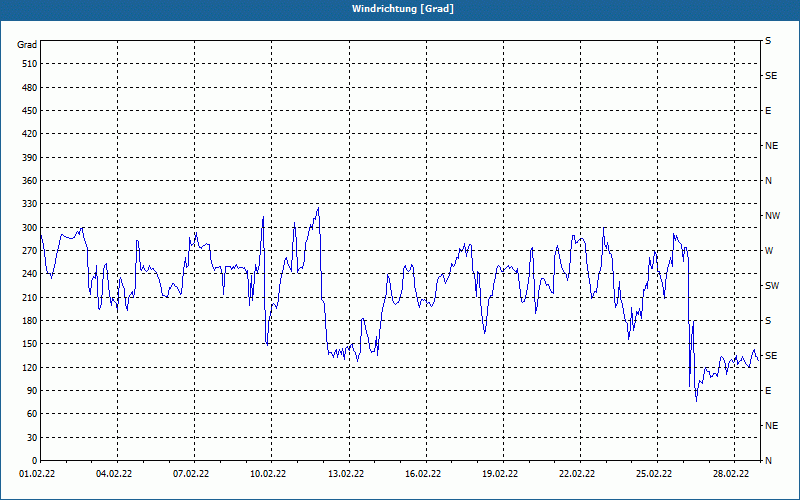Viewport: 800px width, 500px height.
Task: Select the 'Grad' unit label on the y-axis
Action: pos(27,45)
